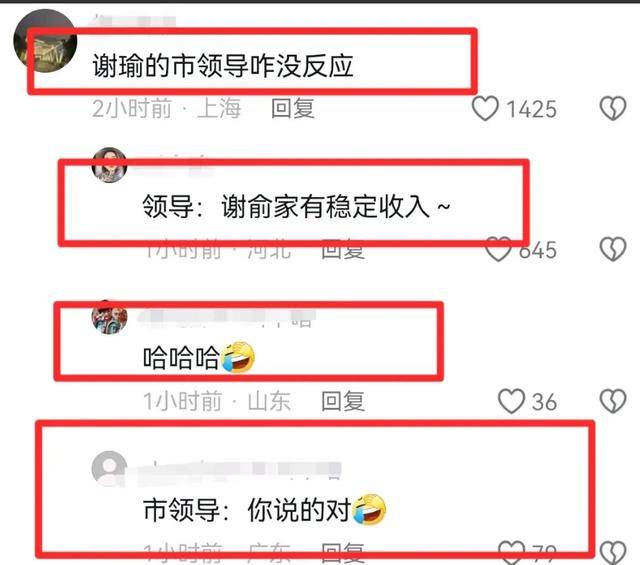Like the bottom 你说的对 reply
This screenshot has height=565, width=640.
[511, 552]
